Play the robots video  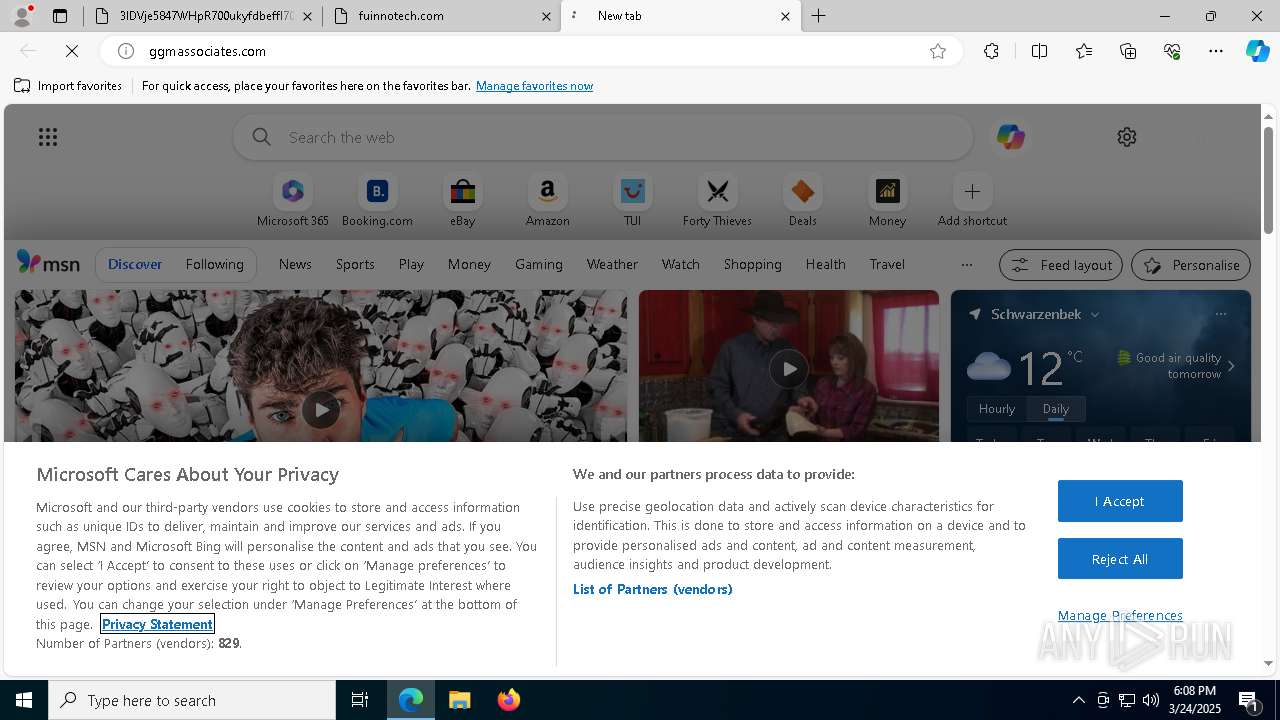point(321,409)
